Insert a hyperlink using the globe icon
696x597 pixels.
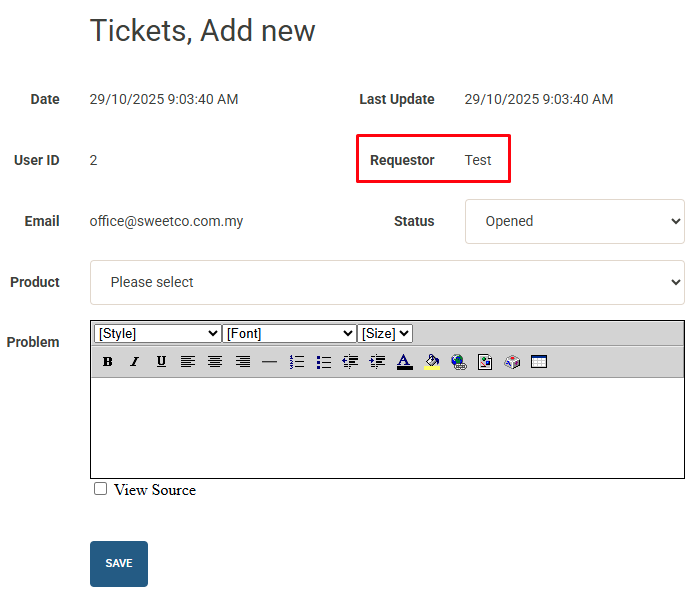point(458,362)
